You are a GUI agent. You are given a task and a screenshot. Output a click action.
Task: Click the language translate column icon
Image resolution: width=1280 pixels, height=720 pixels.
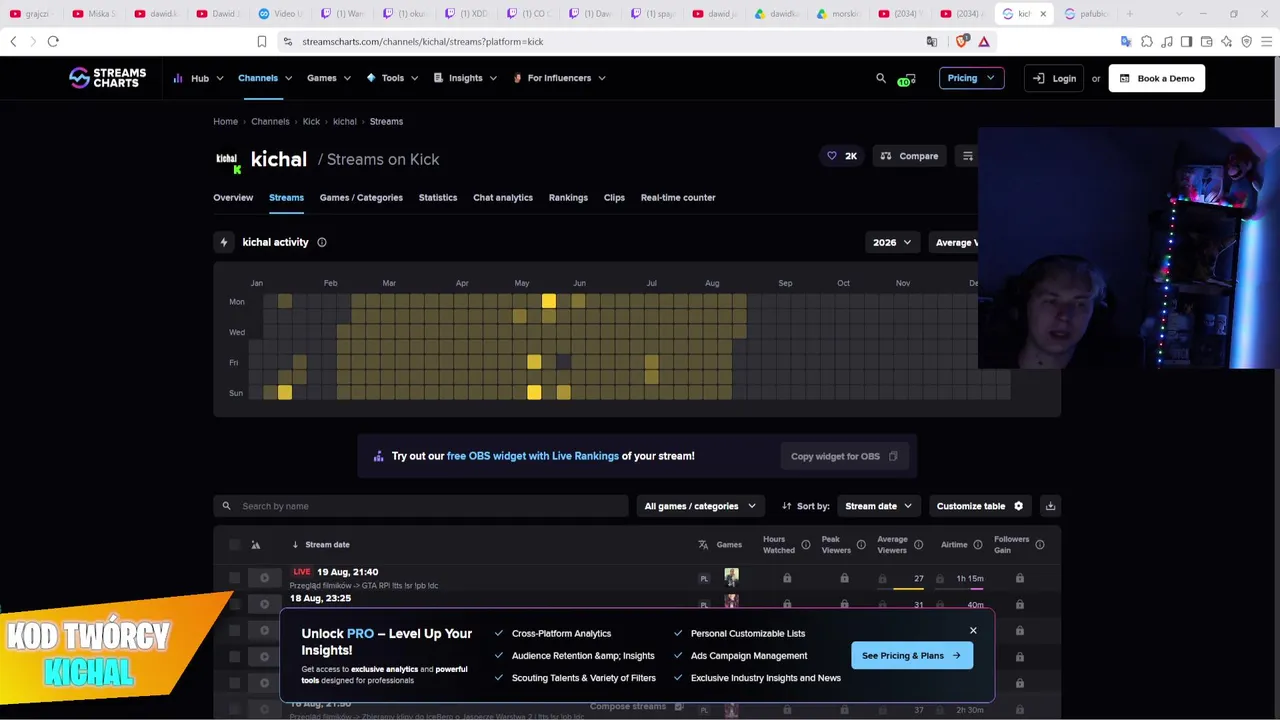703,545
